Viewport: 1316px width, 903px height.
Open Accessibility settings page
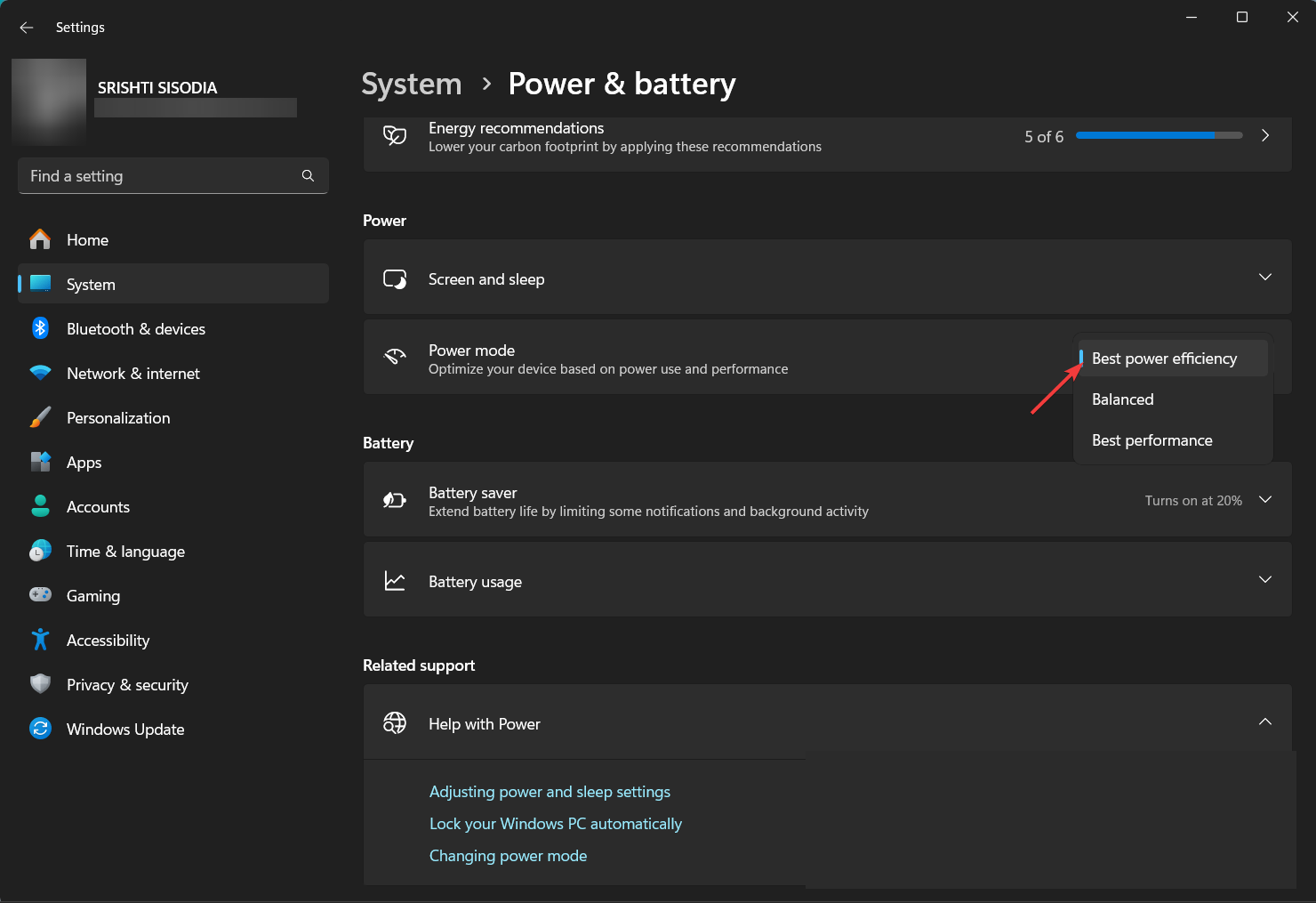point(108,641)
